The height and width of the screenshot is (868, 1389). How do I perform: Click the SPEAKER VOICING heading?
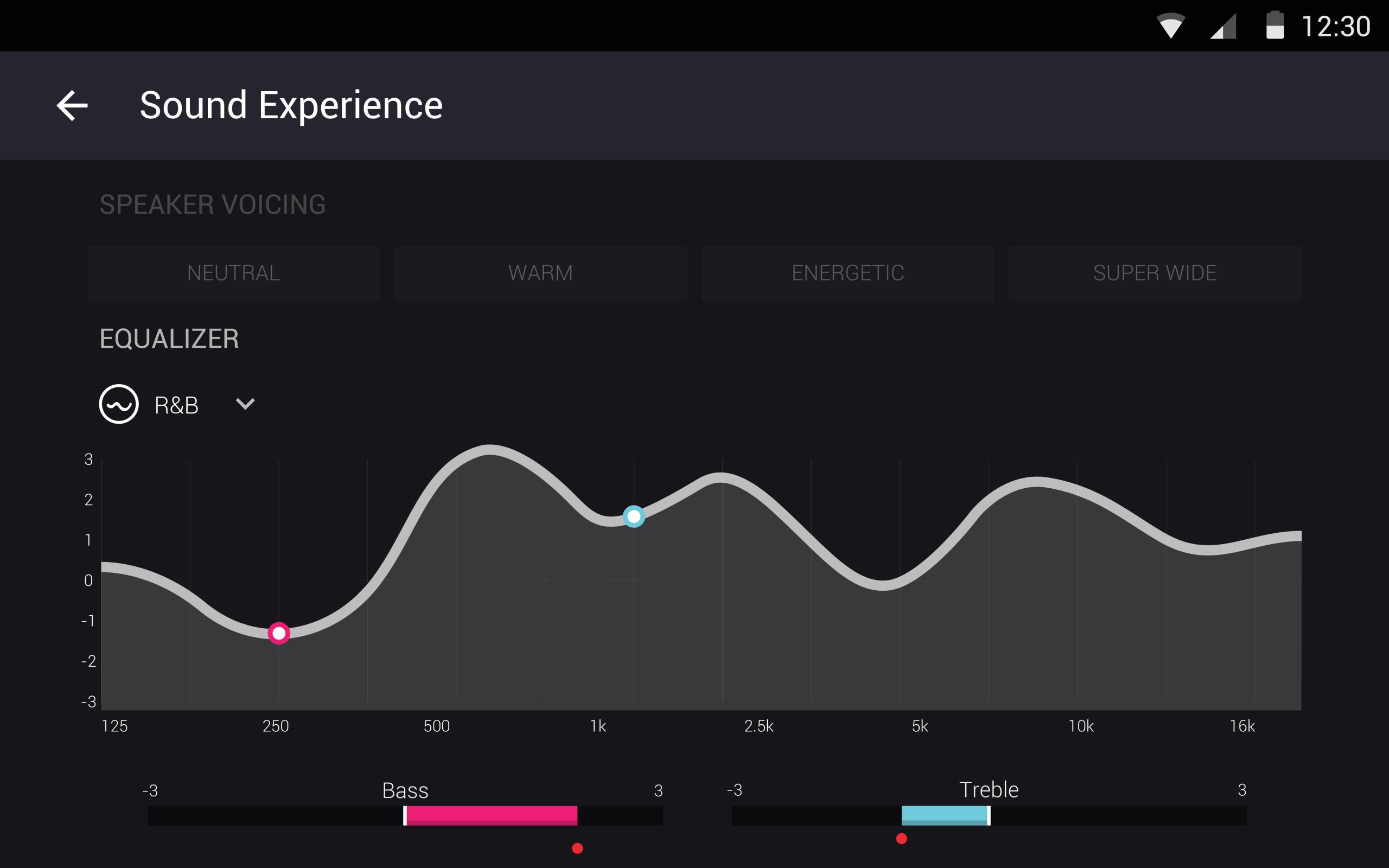212,205
